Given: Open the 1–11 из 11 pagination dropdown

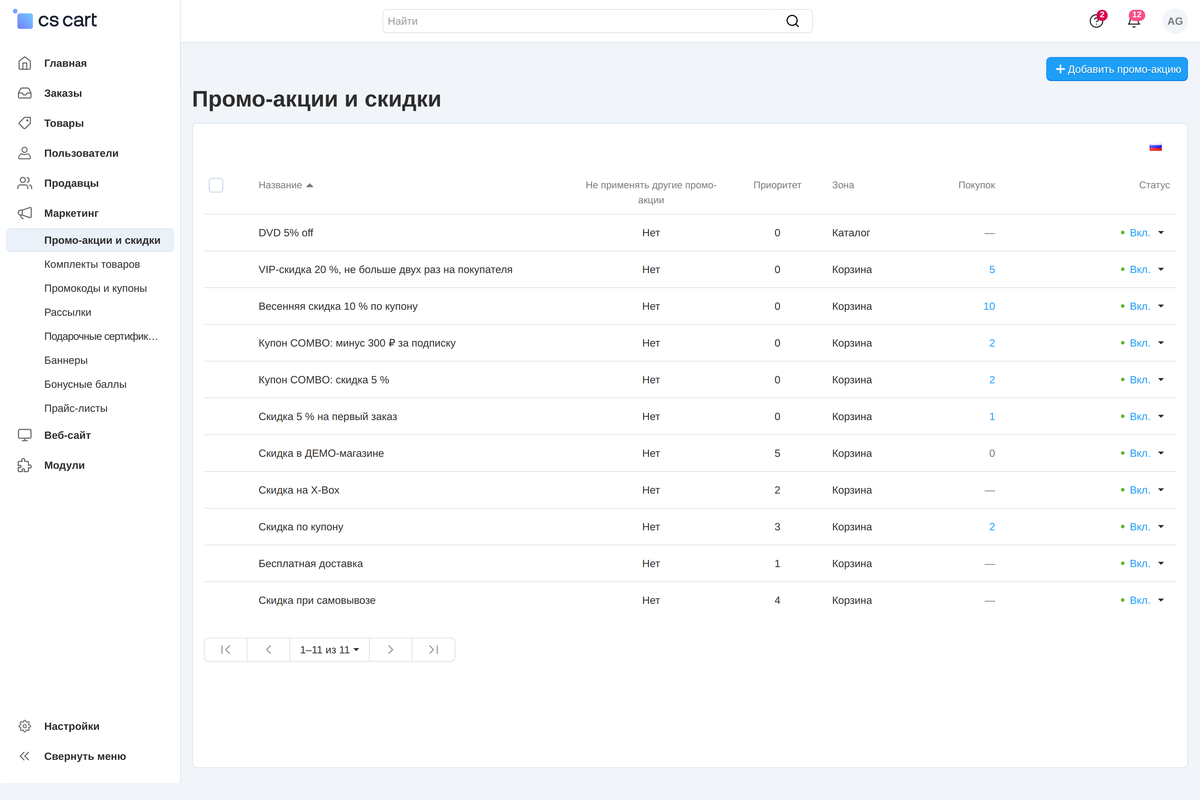Looking at the screenshot, I should [329, 650].
